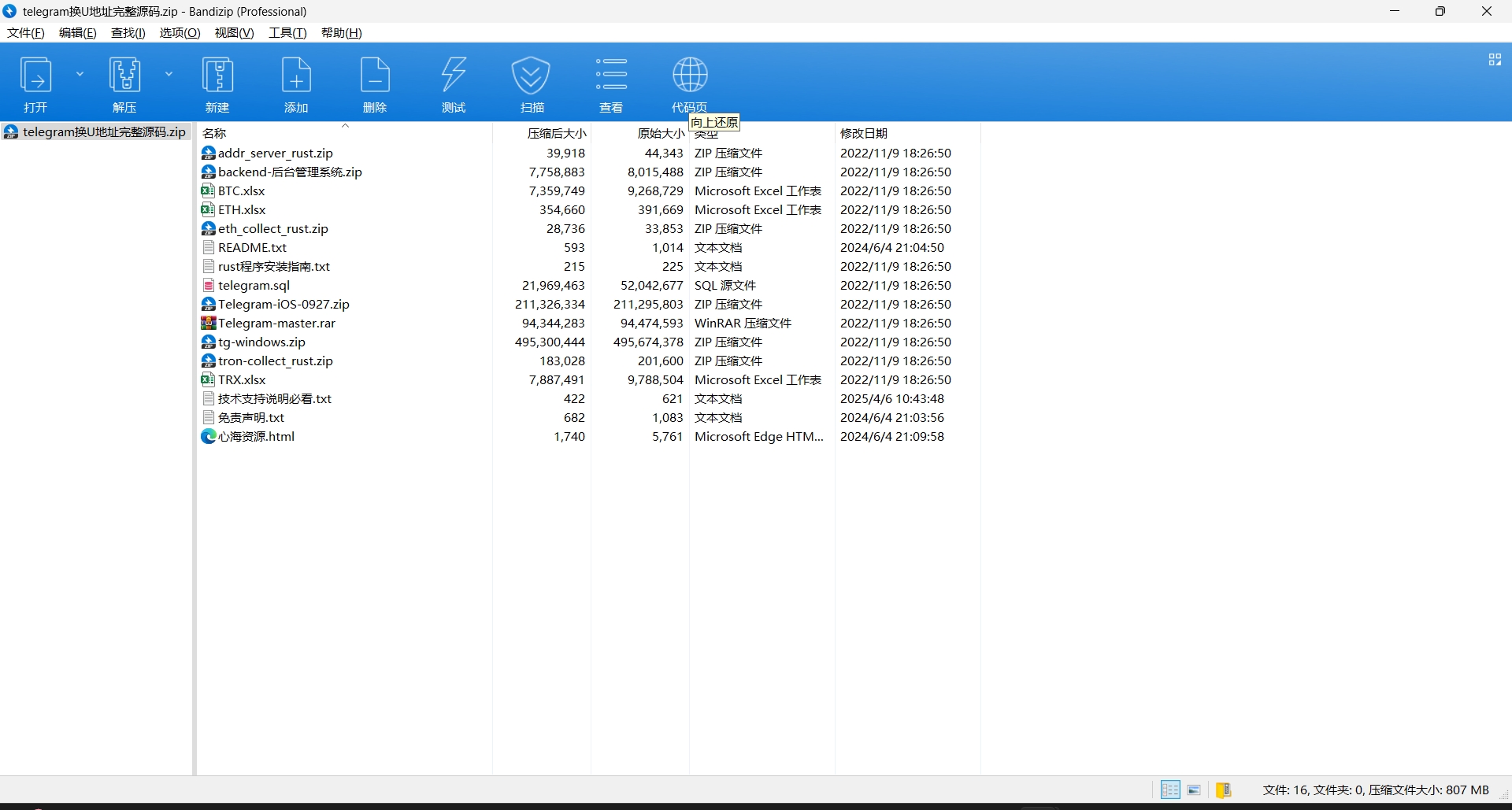Select the file name Telegram-master.rar
1512x810 pixels.
click(277, 323)
